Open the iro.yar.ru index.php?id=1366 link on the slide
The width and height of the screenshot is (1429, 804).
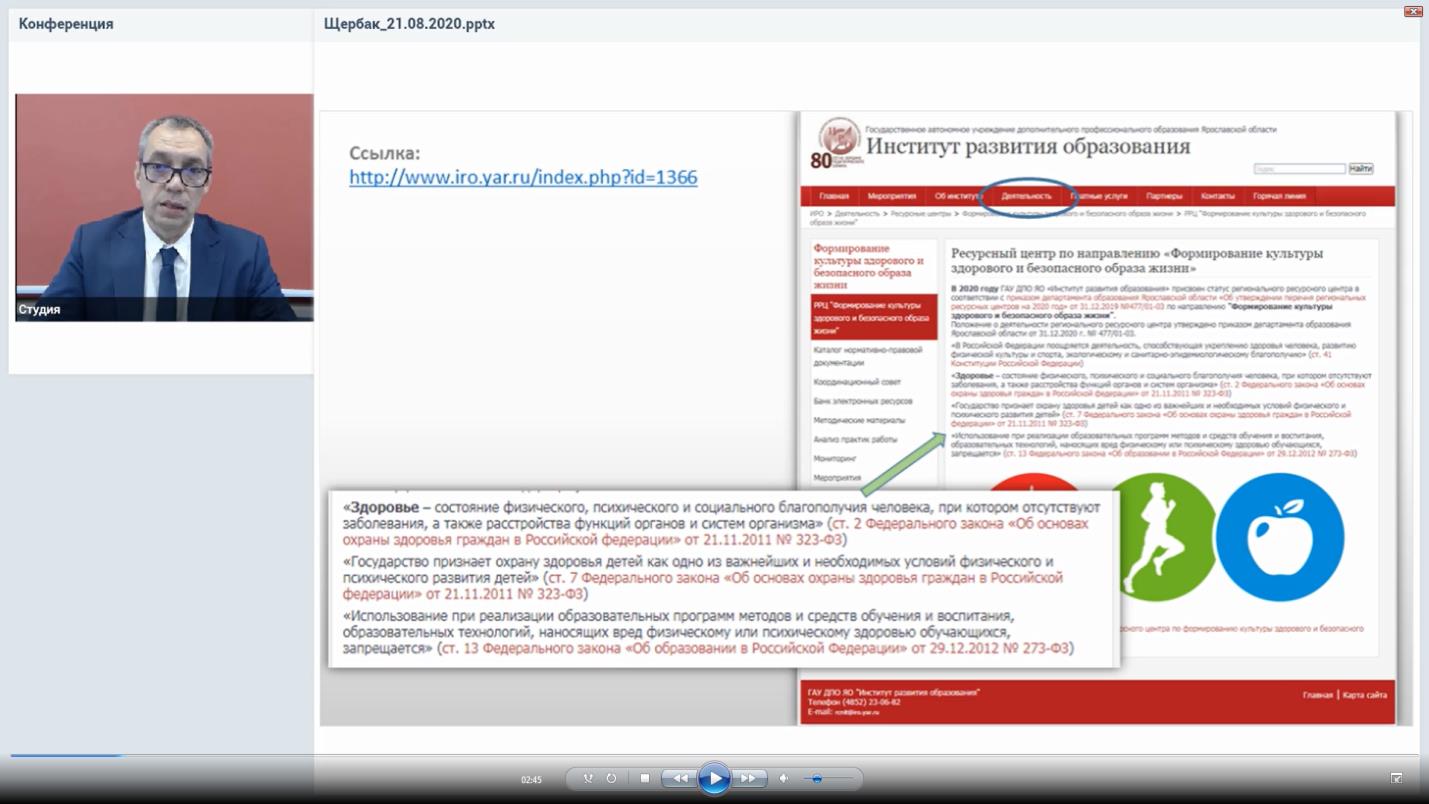pyautogui.click(x=523, y=177)
